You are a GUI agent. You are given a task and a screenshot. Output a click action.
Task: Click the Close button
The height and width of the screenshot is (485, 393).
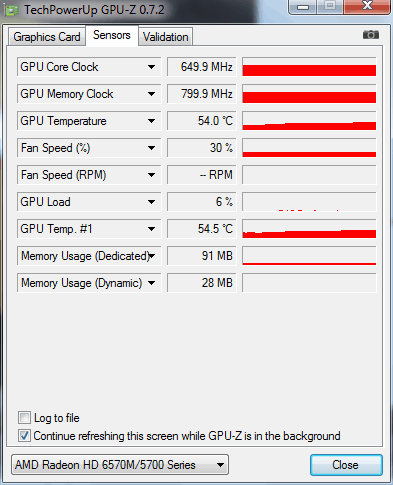point(346,465)
